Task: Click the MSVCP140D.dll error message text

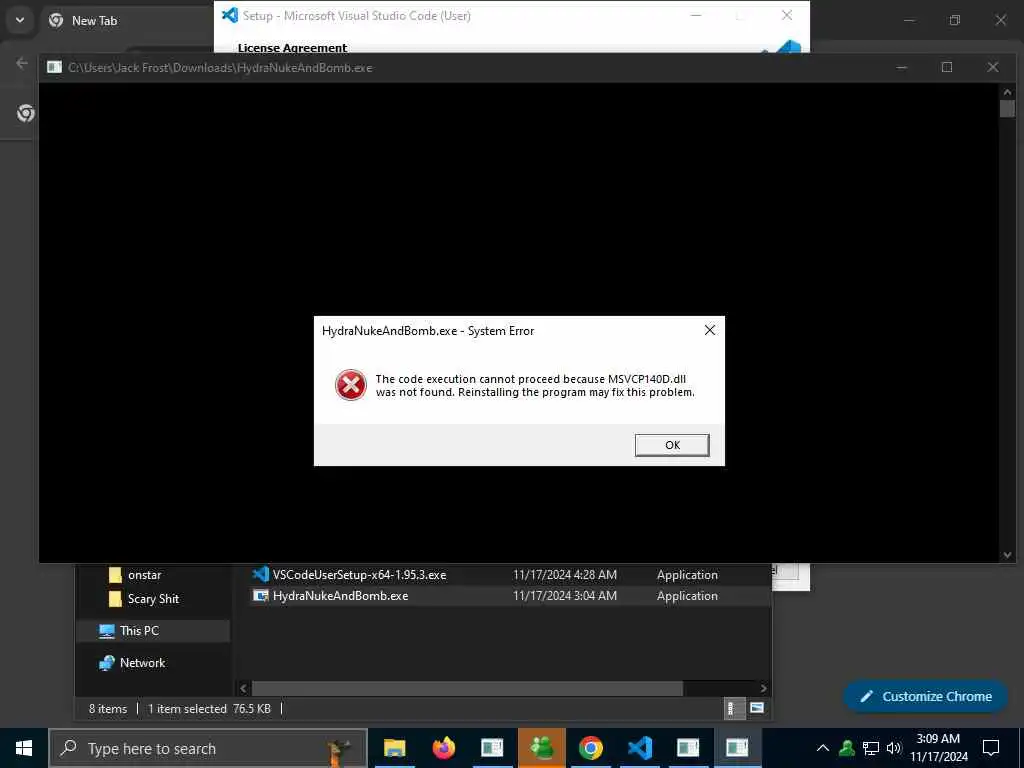Action: click(535, 385)
